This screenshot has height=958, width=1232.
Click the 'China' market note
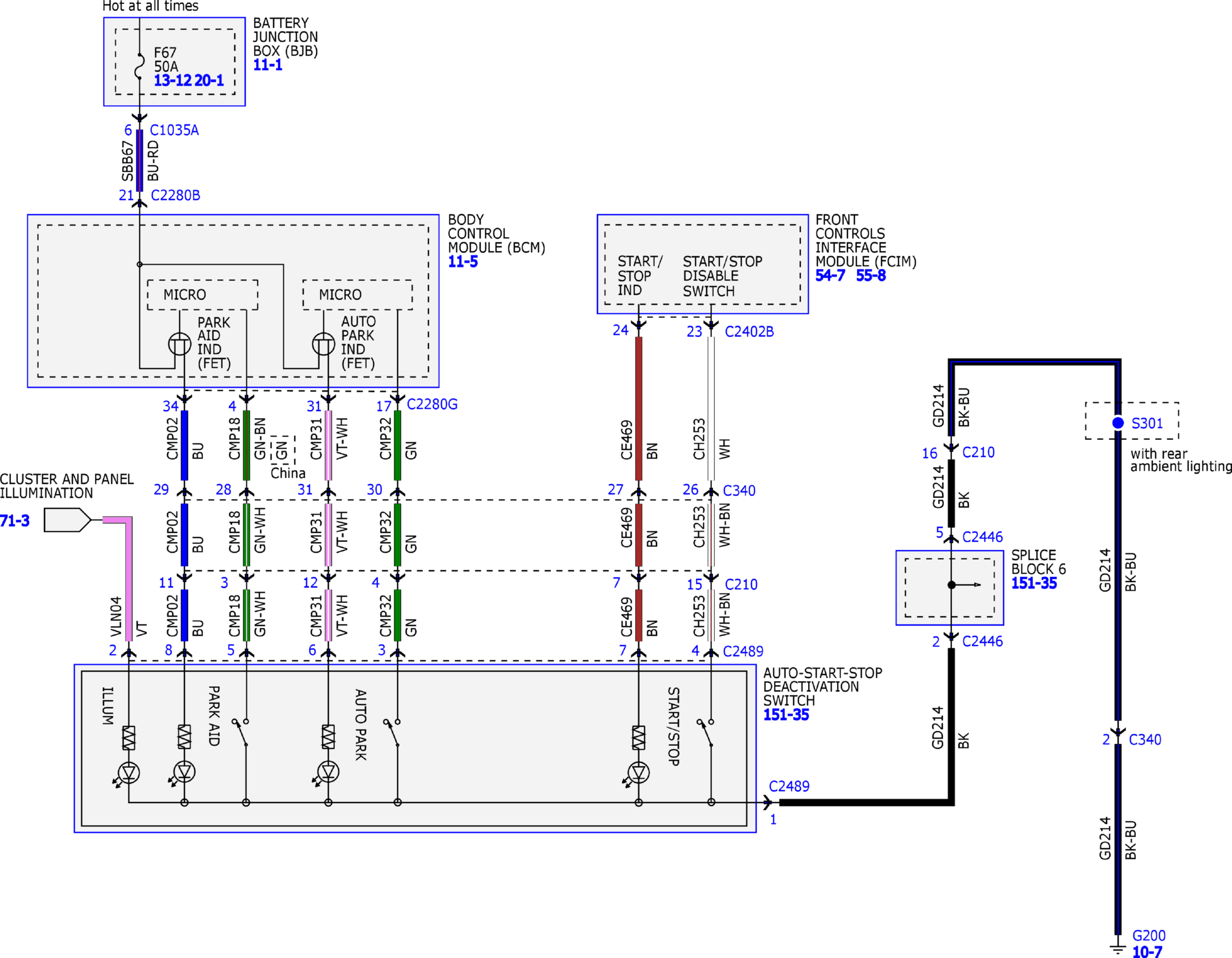tap(288, 473)
